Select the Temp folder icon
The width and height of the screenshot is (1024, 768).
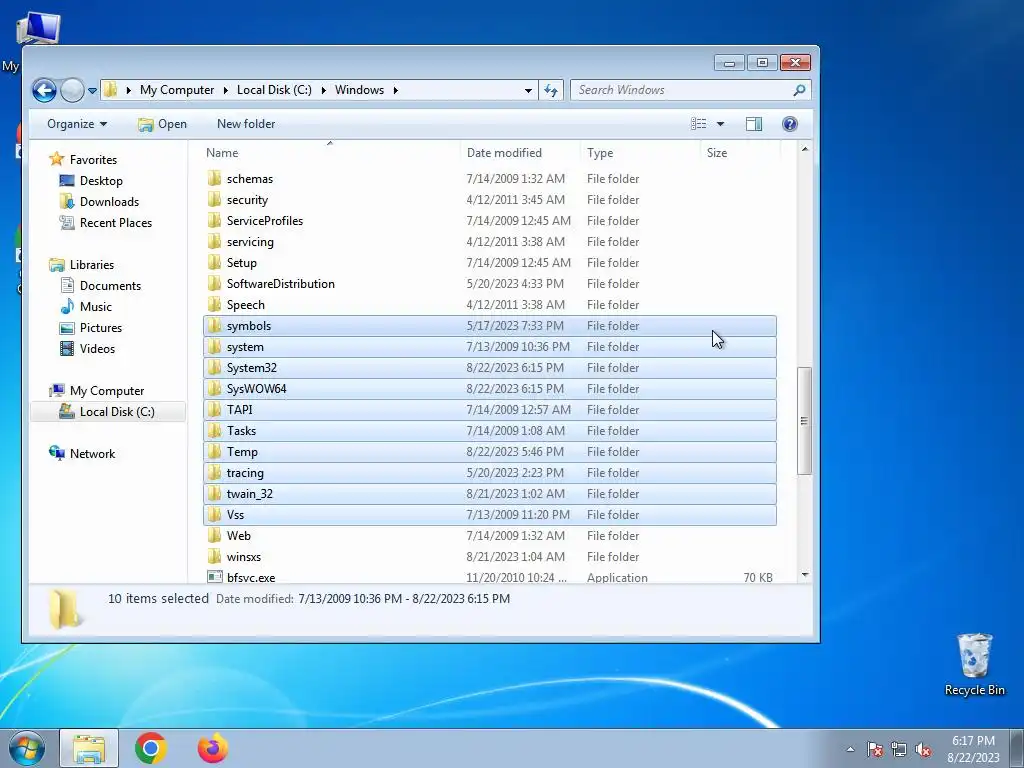(x=214, y=452)
